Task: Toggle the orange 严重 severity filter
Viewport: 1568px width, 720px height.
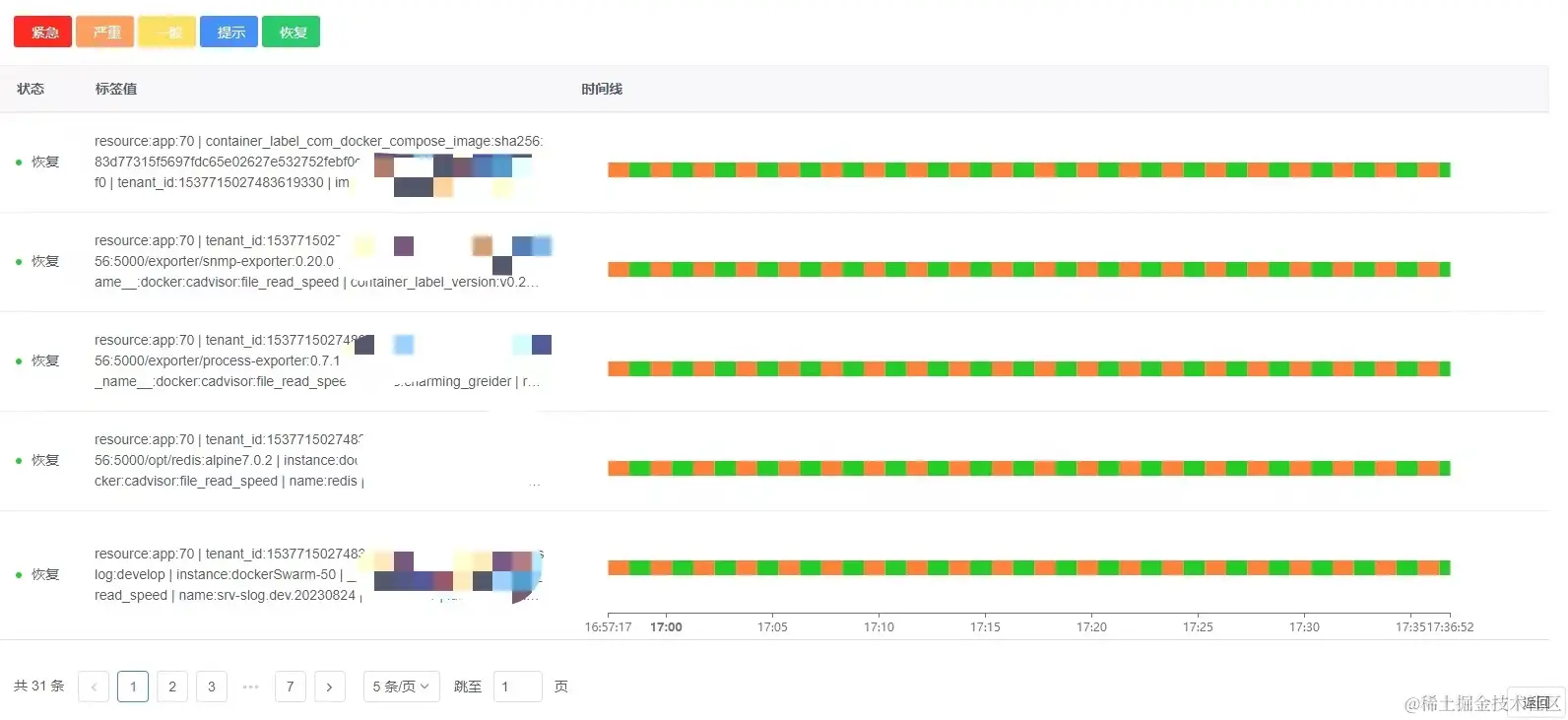Action: pyautogui.click(x=104, y=32)
